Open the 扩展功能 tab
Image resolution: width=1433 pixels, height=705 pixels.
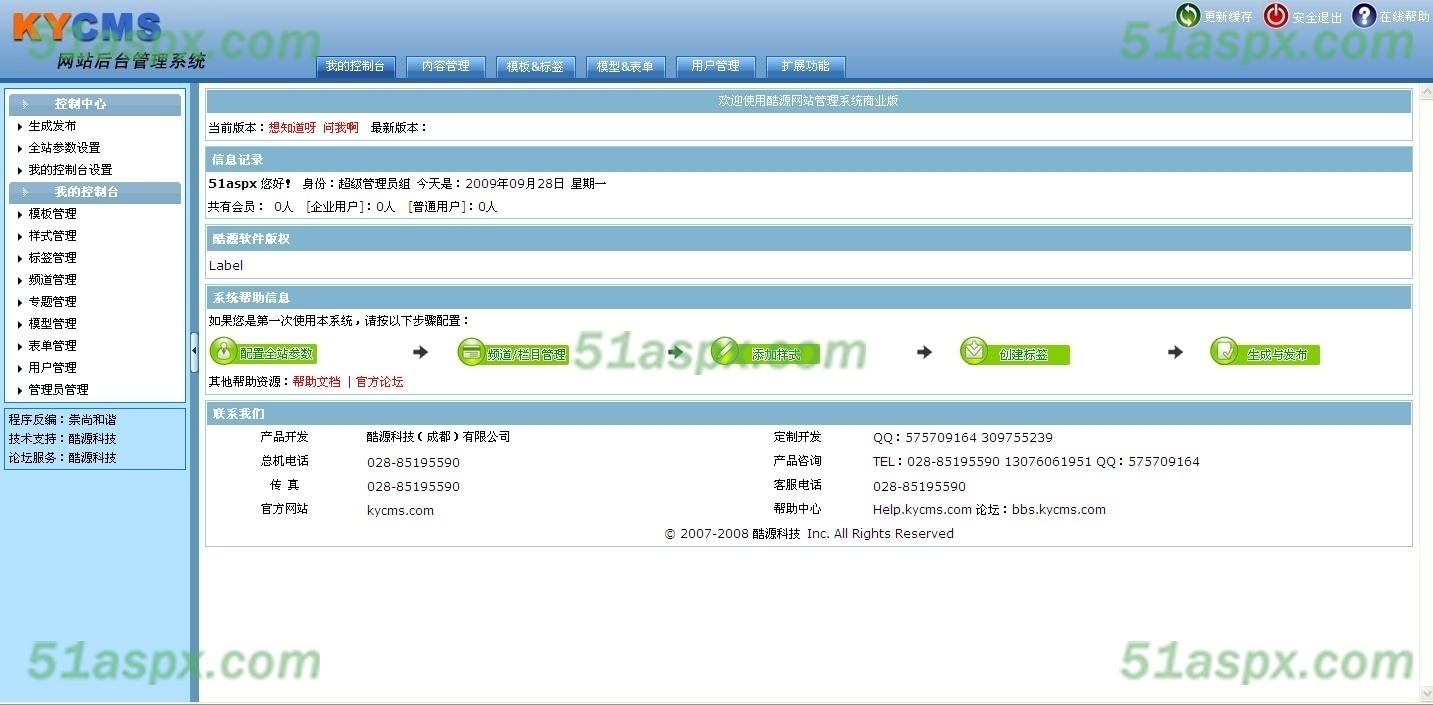click(805, 67)
